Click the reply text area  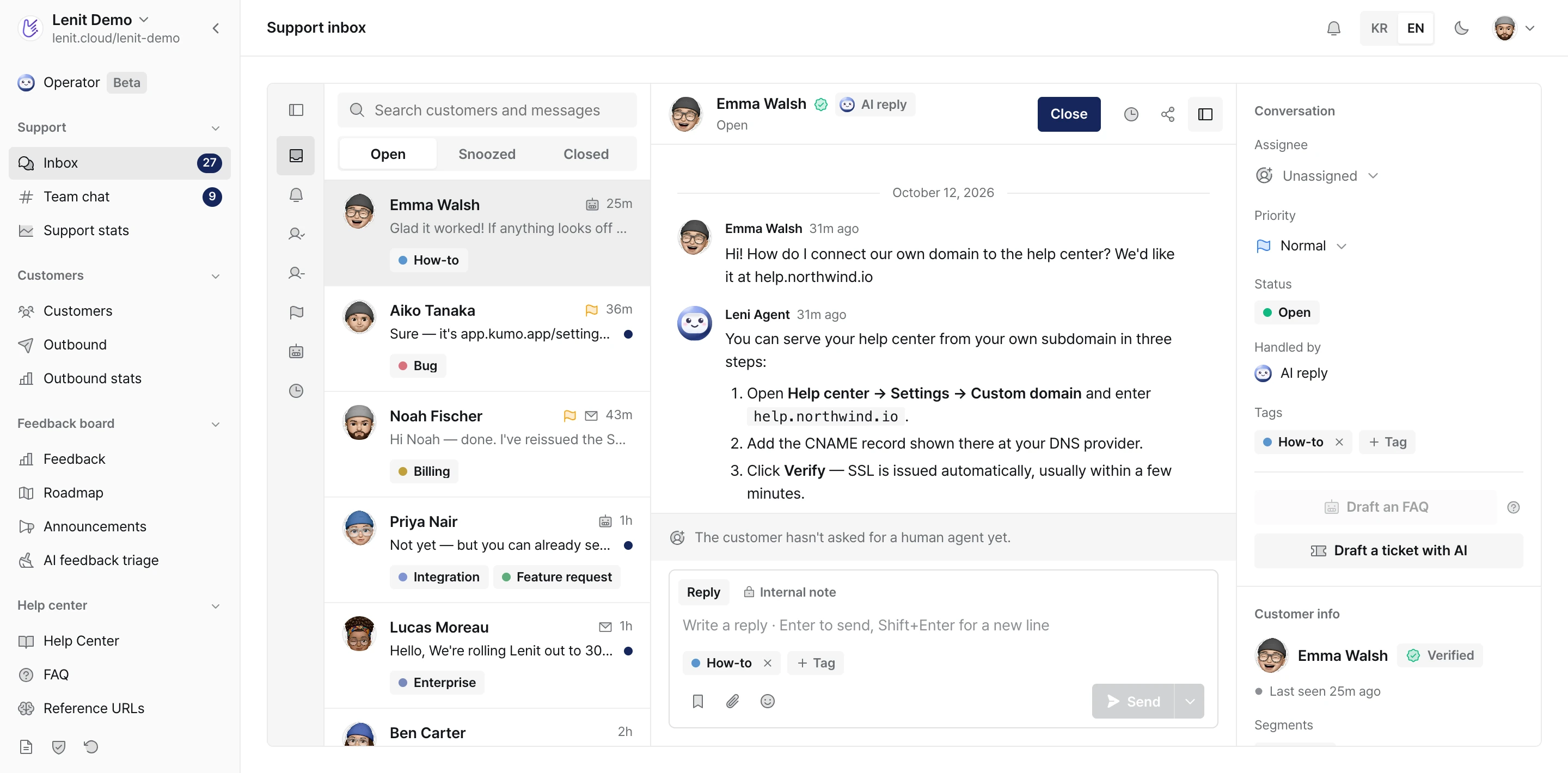(942, 625)
